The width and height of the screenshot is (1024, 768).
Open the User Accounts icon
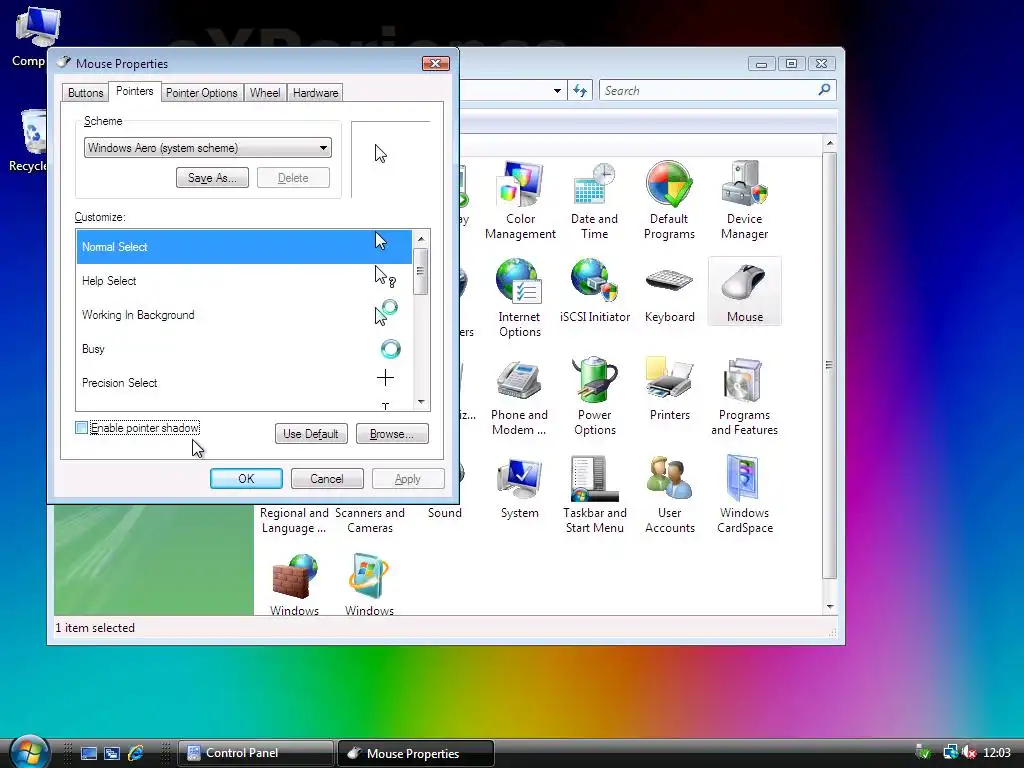pyautogui.click(x=669, y=494)
